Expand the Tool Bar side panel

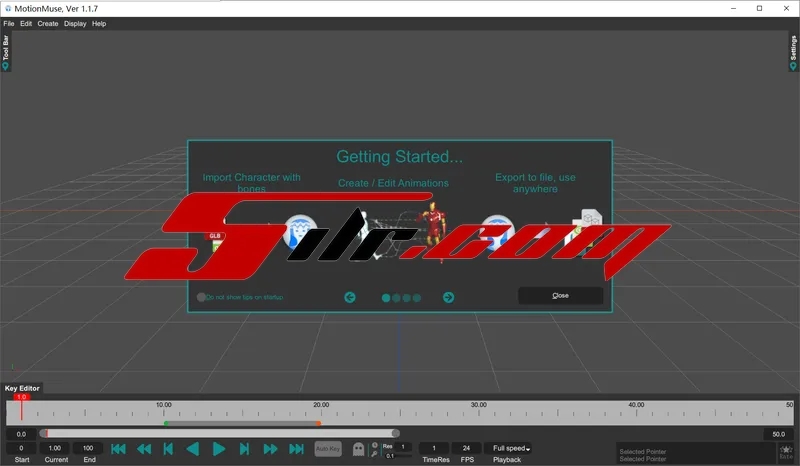6,52
